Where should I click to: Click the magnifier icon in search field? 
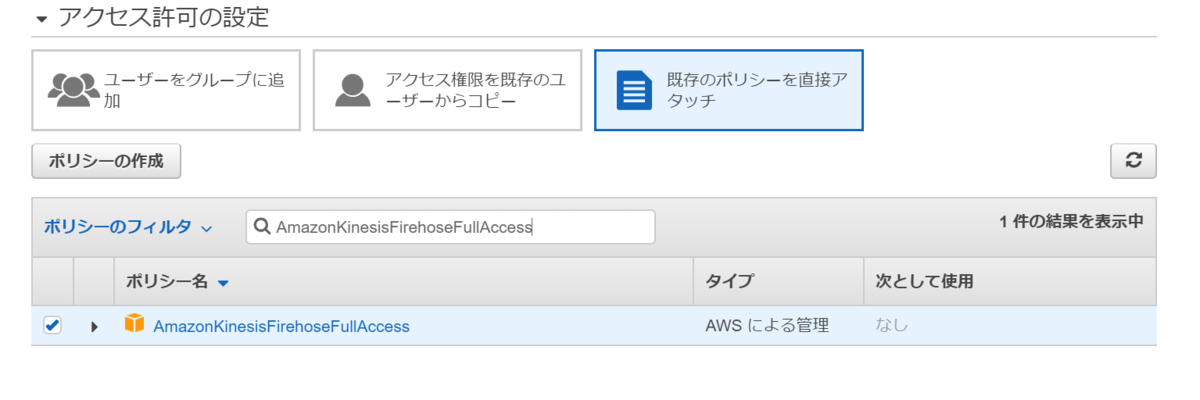(262, 227)
